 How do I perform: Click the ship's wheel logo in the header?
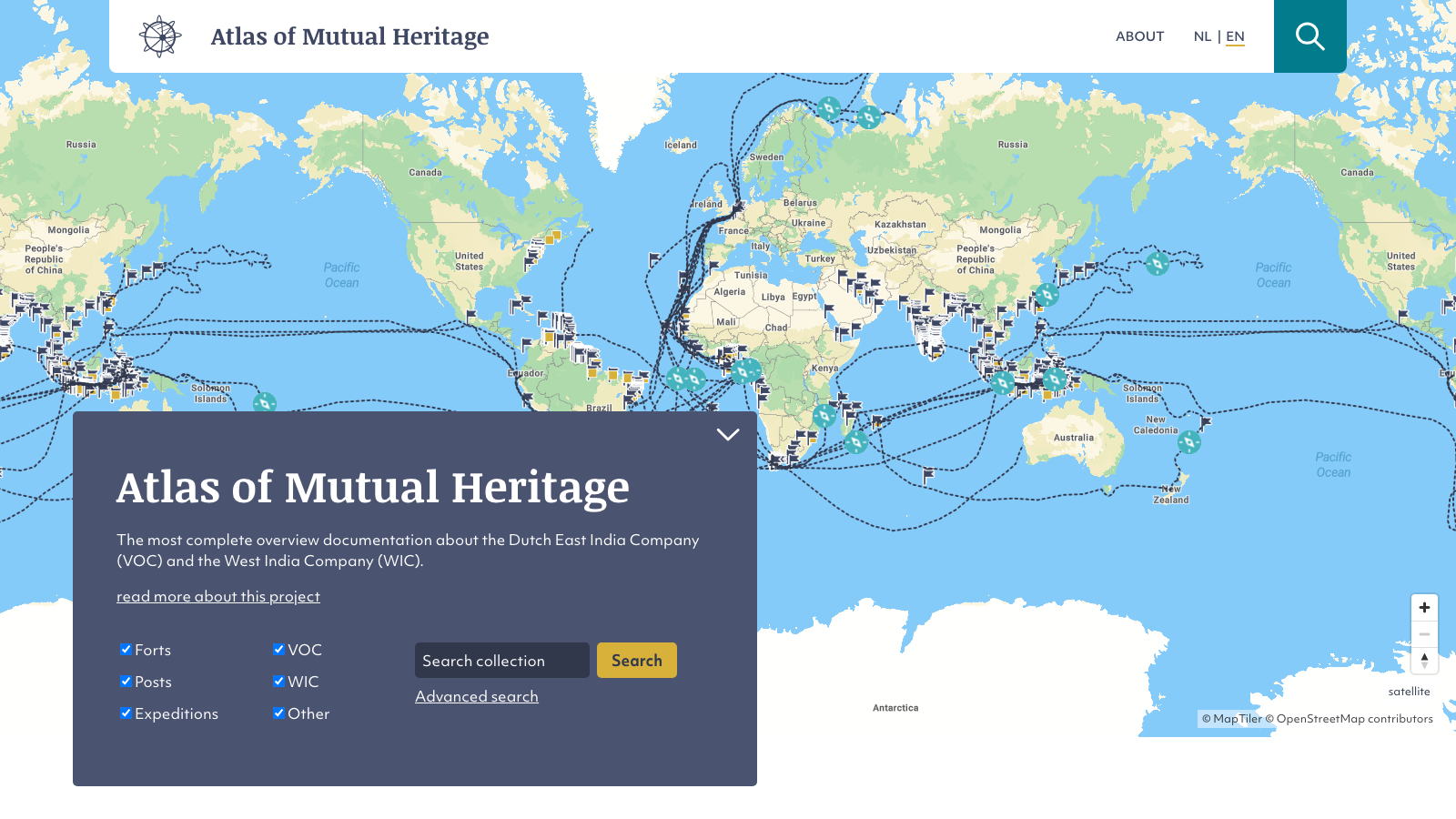tap(160, 36)
